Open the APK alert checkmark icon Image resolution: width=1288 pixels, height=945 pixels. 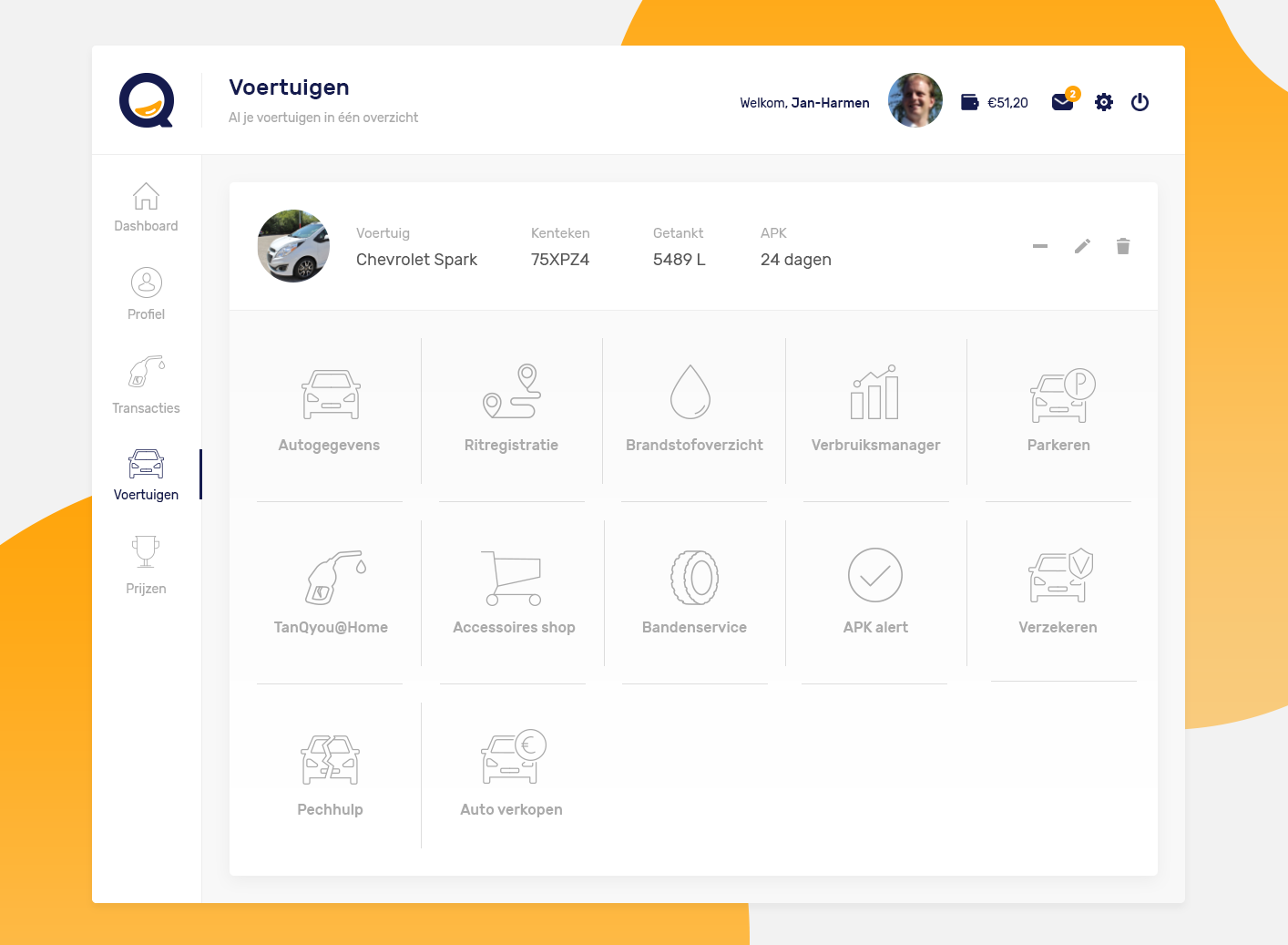[x=874, y=576]
